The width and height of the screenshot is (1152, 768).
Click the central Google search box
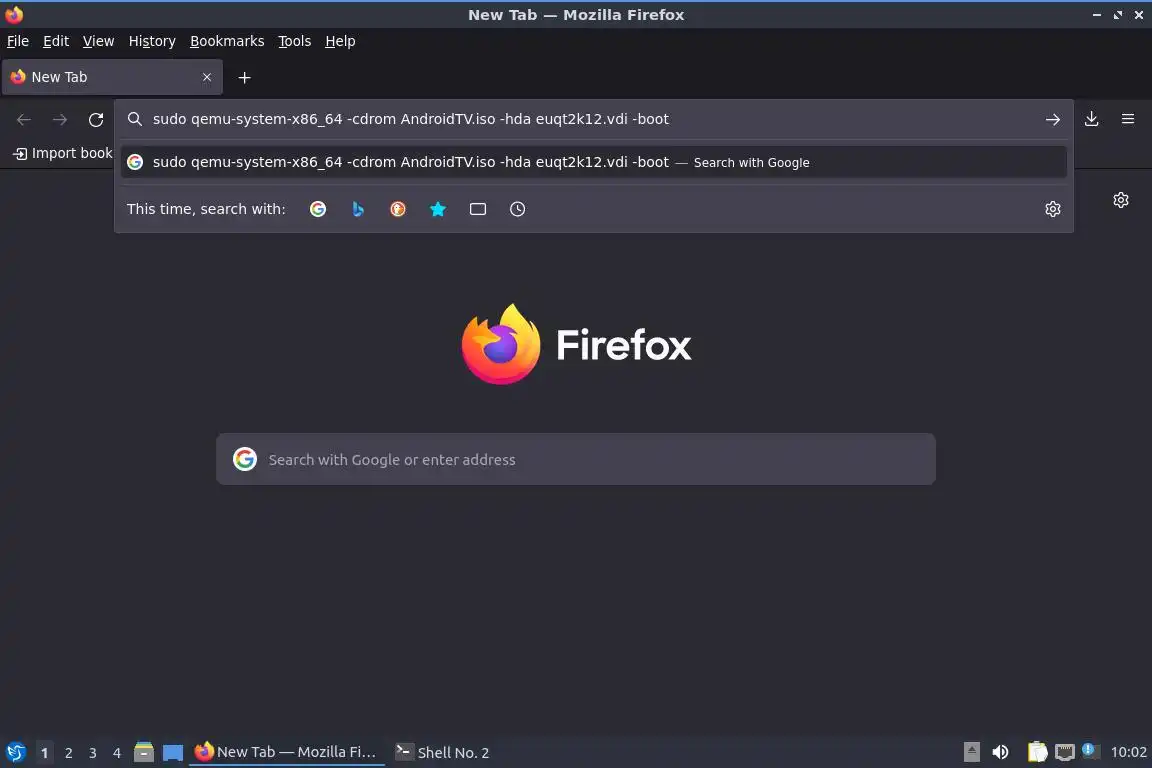[x=575, y=459]
